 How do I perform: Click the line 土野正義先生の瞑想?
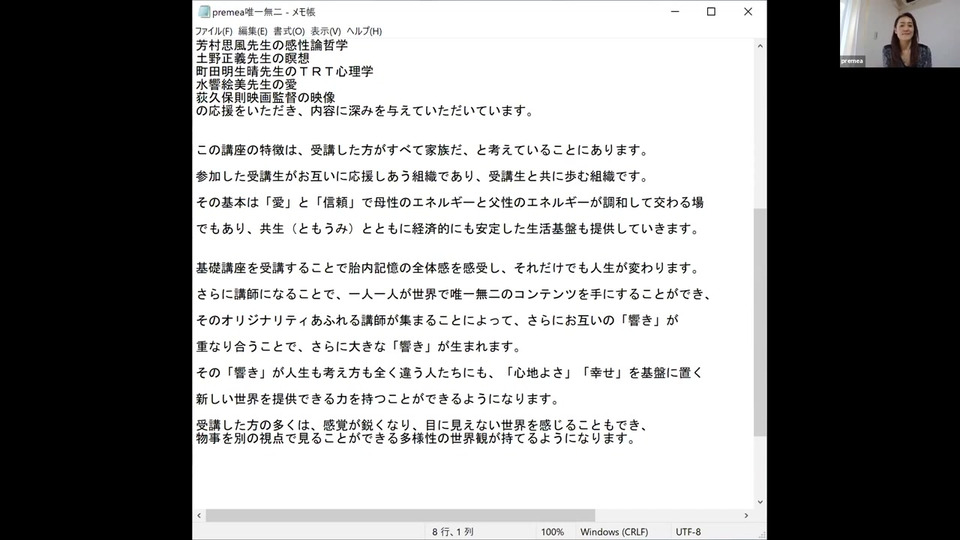[x=252, y=58]
